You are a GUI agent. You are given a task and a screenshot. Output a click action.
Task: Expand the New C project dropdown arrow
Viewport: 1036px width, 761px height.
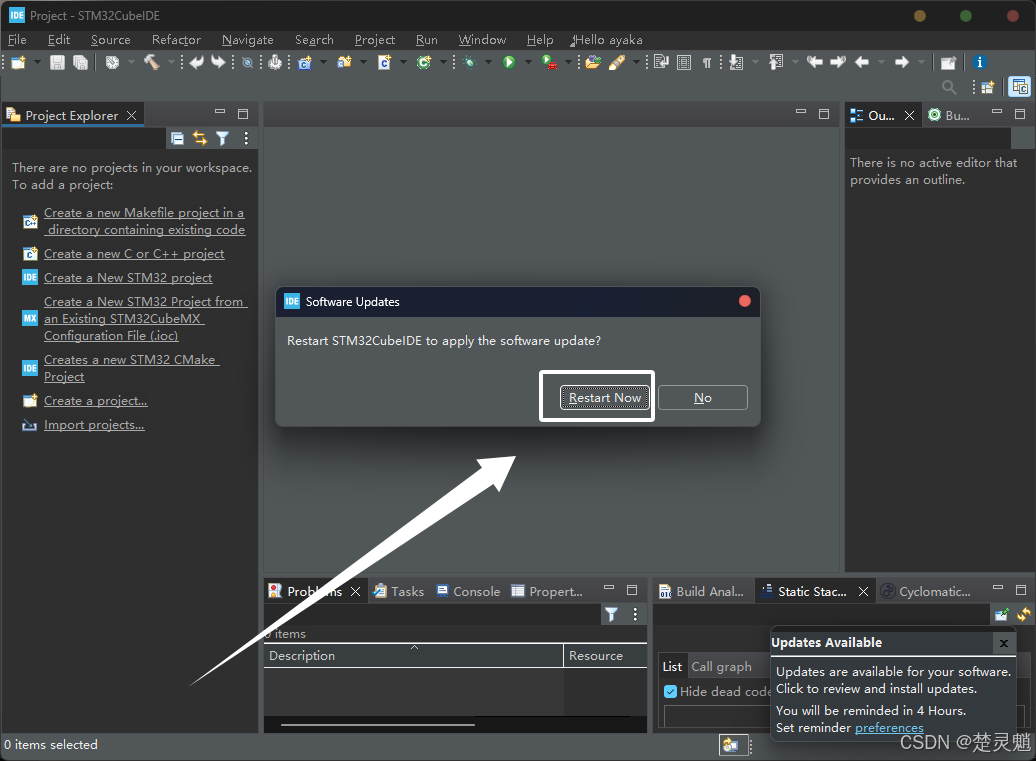323,62
